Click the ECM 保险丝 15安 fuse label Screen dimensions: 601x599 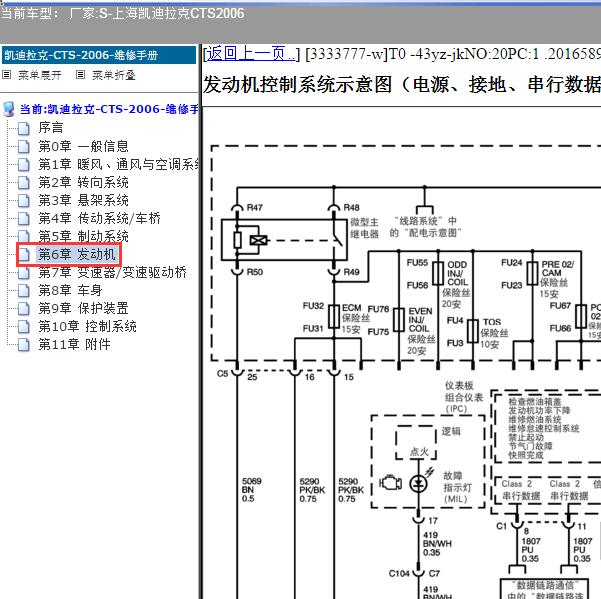pyautogui.click(x=356, y=318)
